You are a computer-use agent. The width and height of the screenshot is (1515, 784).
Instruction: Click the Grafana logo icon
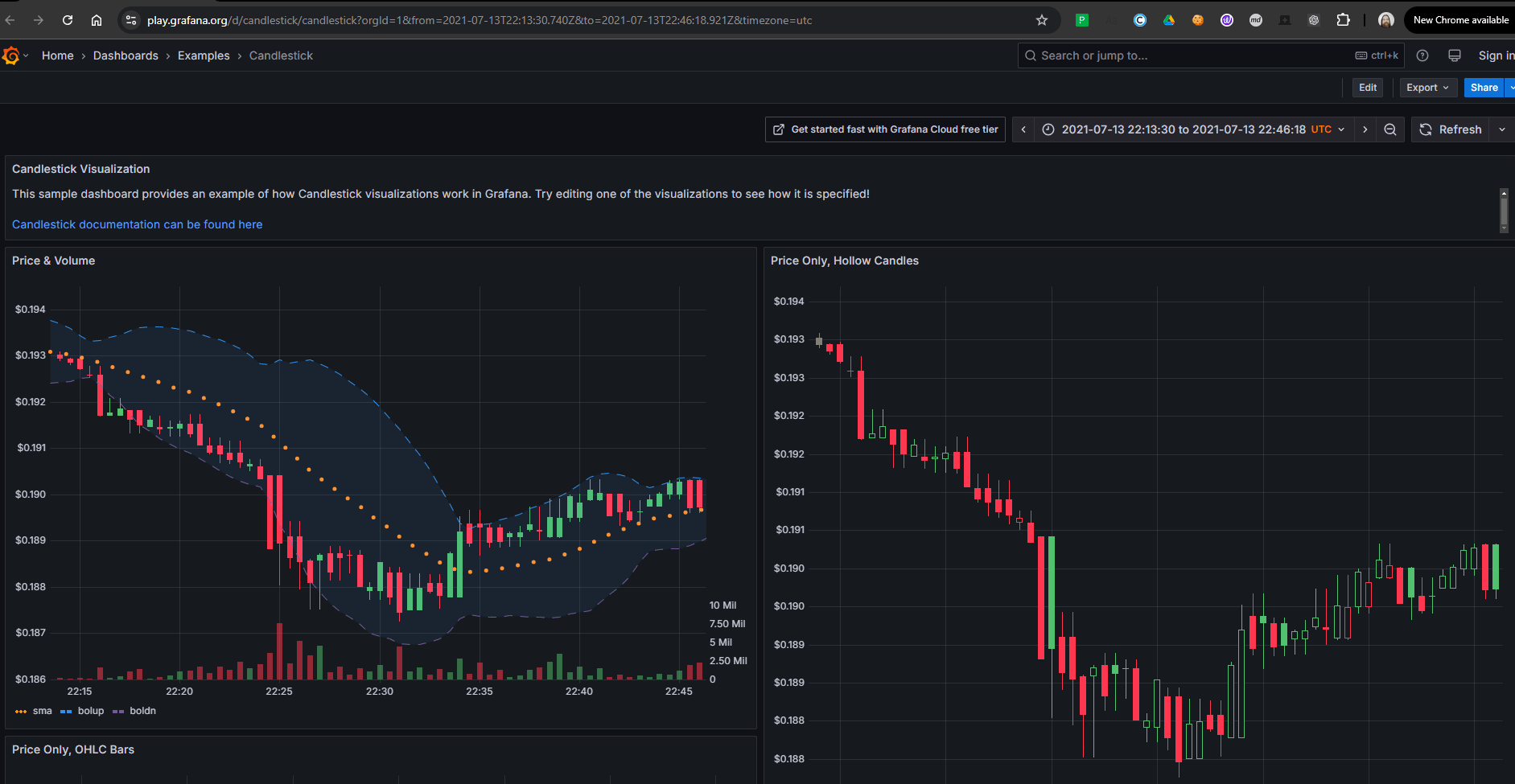click(x=10, y=55)
